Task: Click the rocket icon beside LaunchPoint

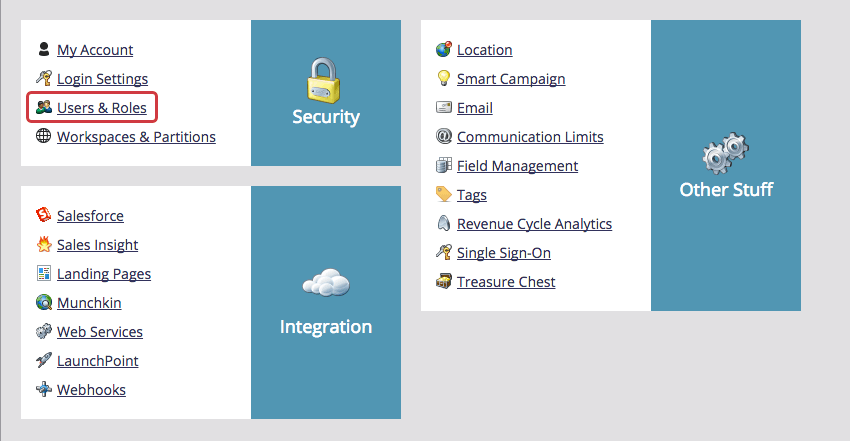Action: pyautogui.click(x=43, y=360)
